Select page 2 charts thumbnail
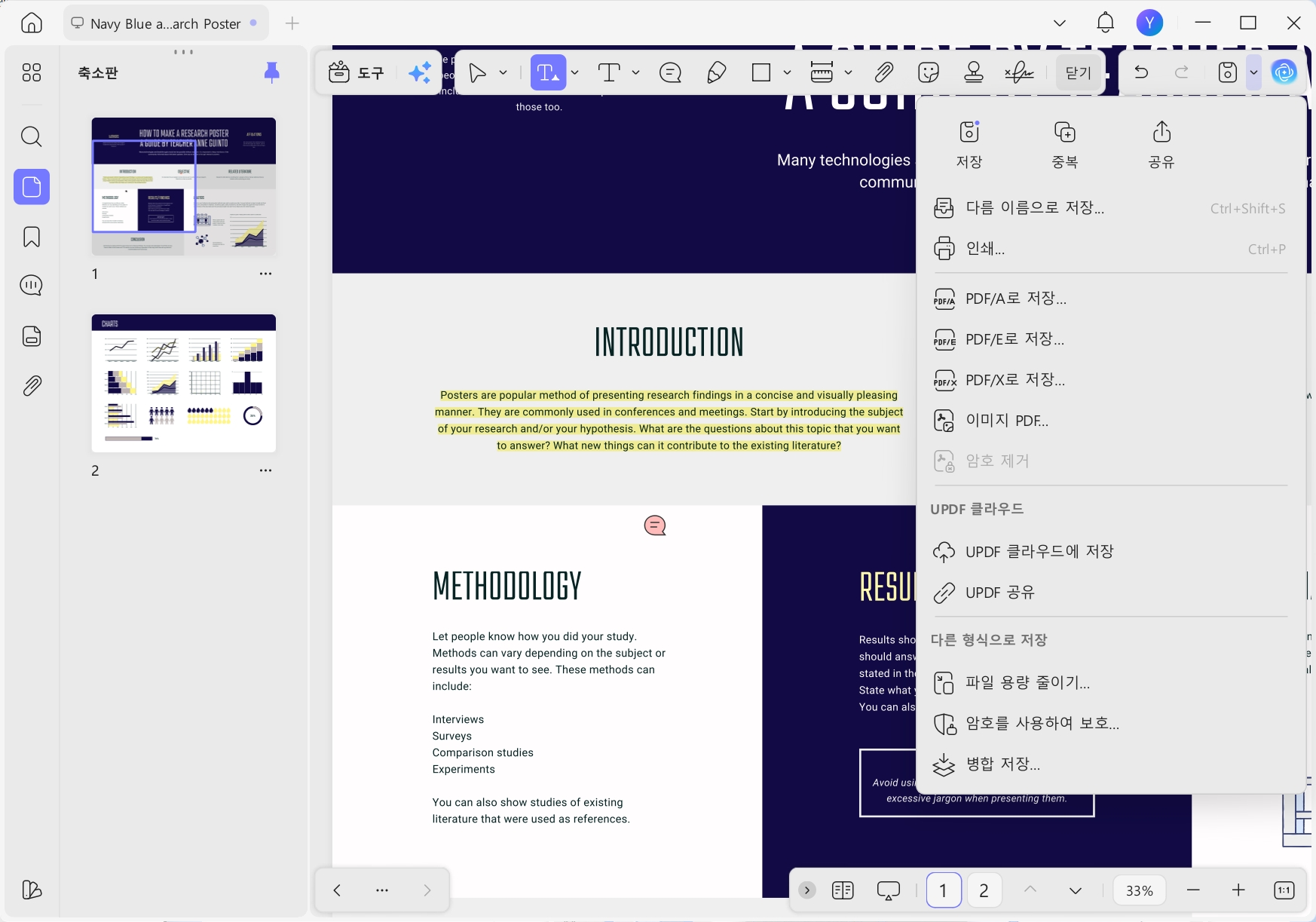This screenshot has width=1316, height=922. [x=184, y=383]
